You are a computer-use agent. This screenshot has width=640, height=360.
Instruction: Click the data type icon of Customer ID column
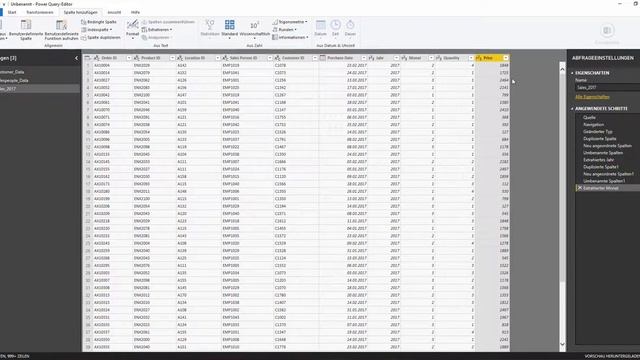click(278, 58)
